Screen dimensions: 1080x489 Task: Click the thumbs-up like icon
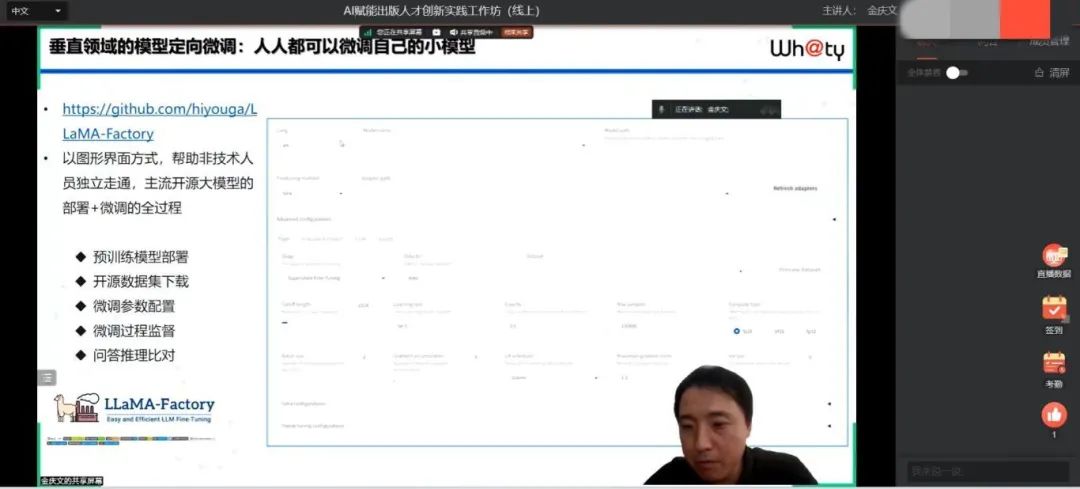click(x=1054, y=415)
